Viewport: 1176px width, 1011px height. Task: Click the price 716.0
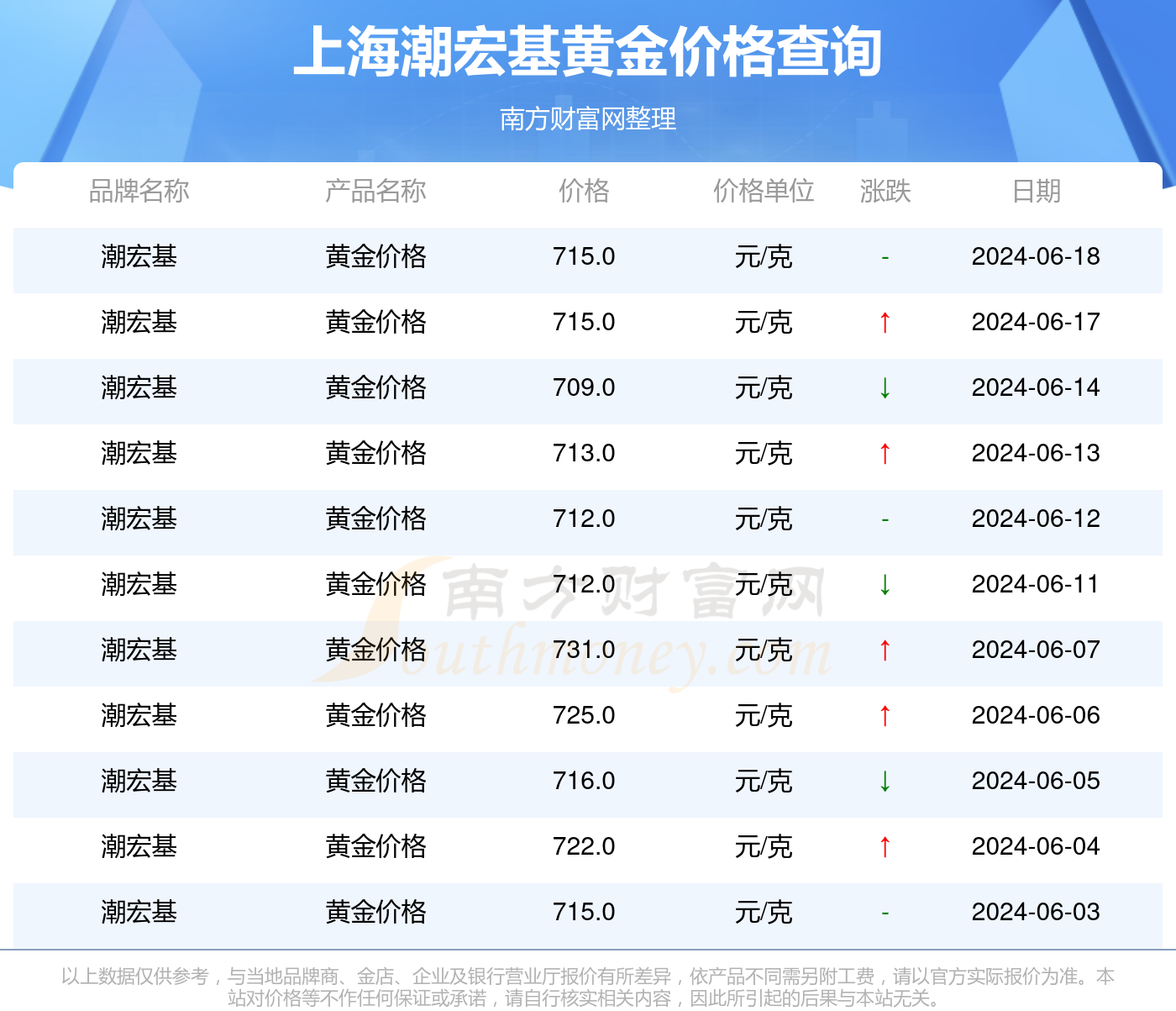pyautogui.click(x=584, y=781)
